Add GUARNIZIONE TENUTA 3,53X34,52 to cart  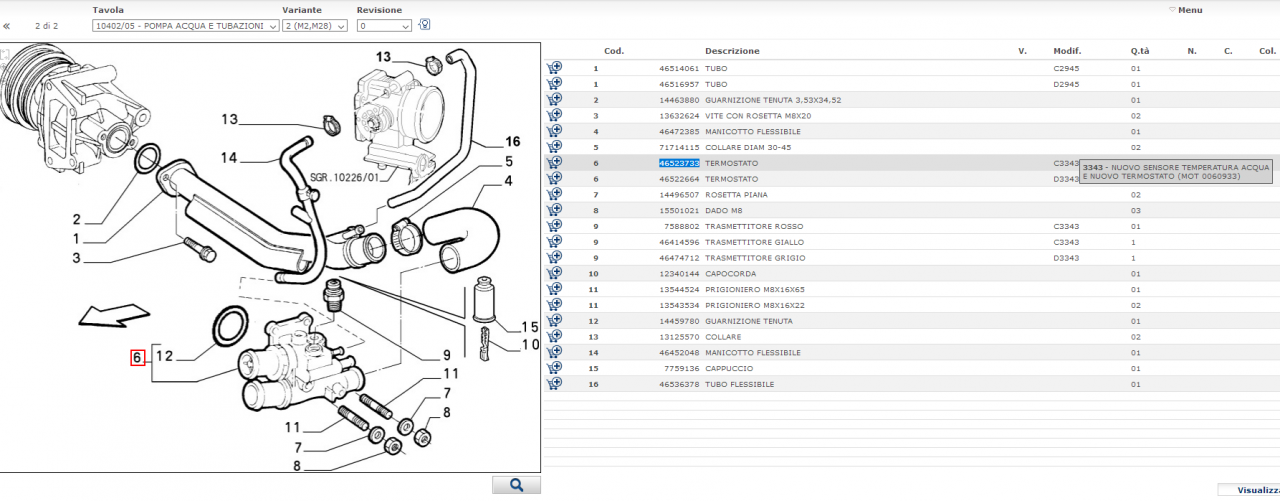pyautogui.click(x=554, y=100)
